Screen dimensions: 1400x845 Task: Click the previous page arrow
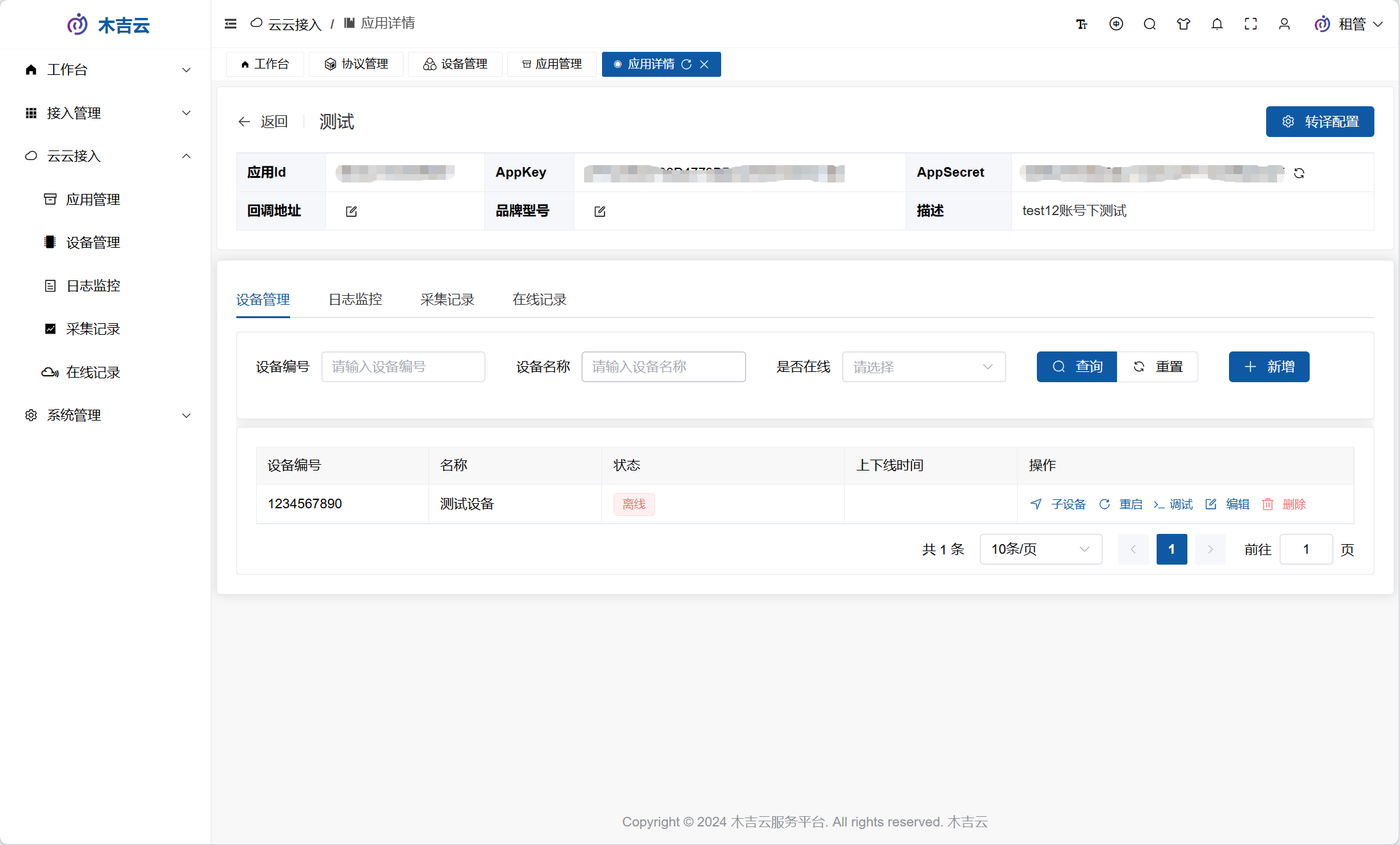[x=1134, y=549]
